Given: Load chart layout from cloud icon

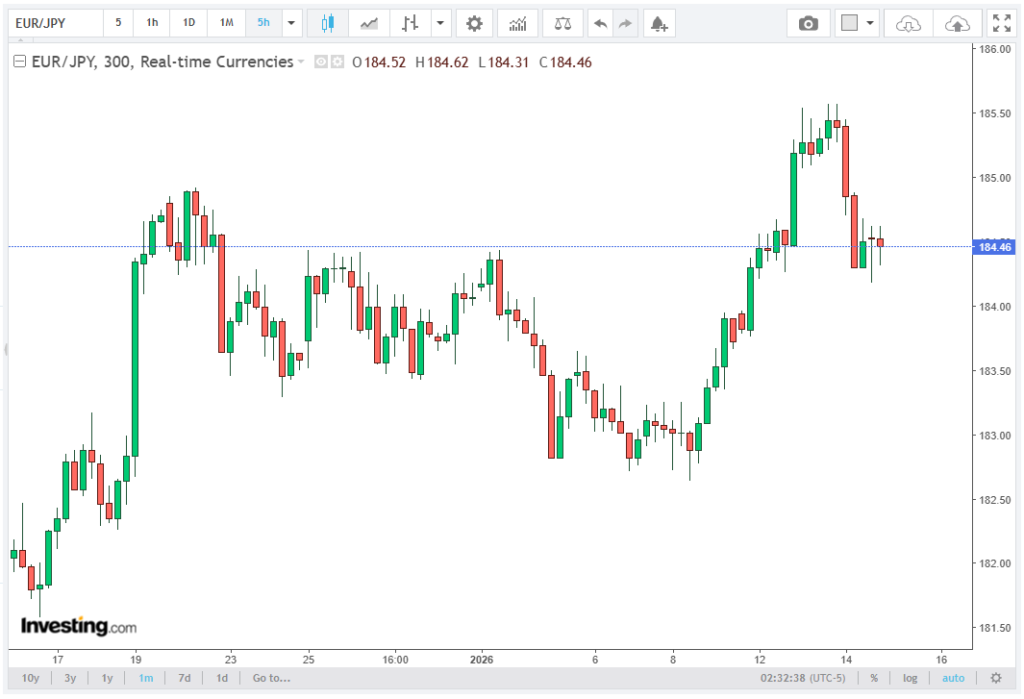Looking at the screenshot, I should 908,23.
